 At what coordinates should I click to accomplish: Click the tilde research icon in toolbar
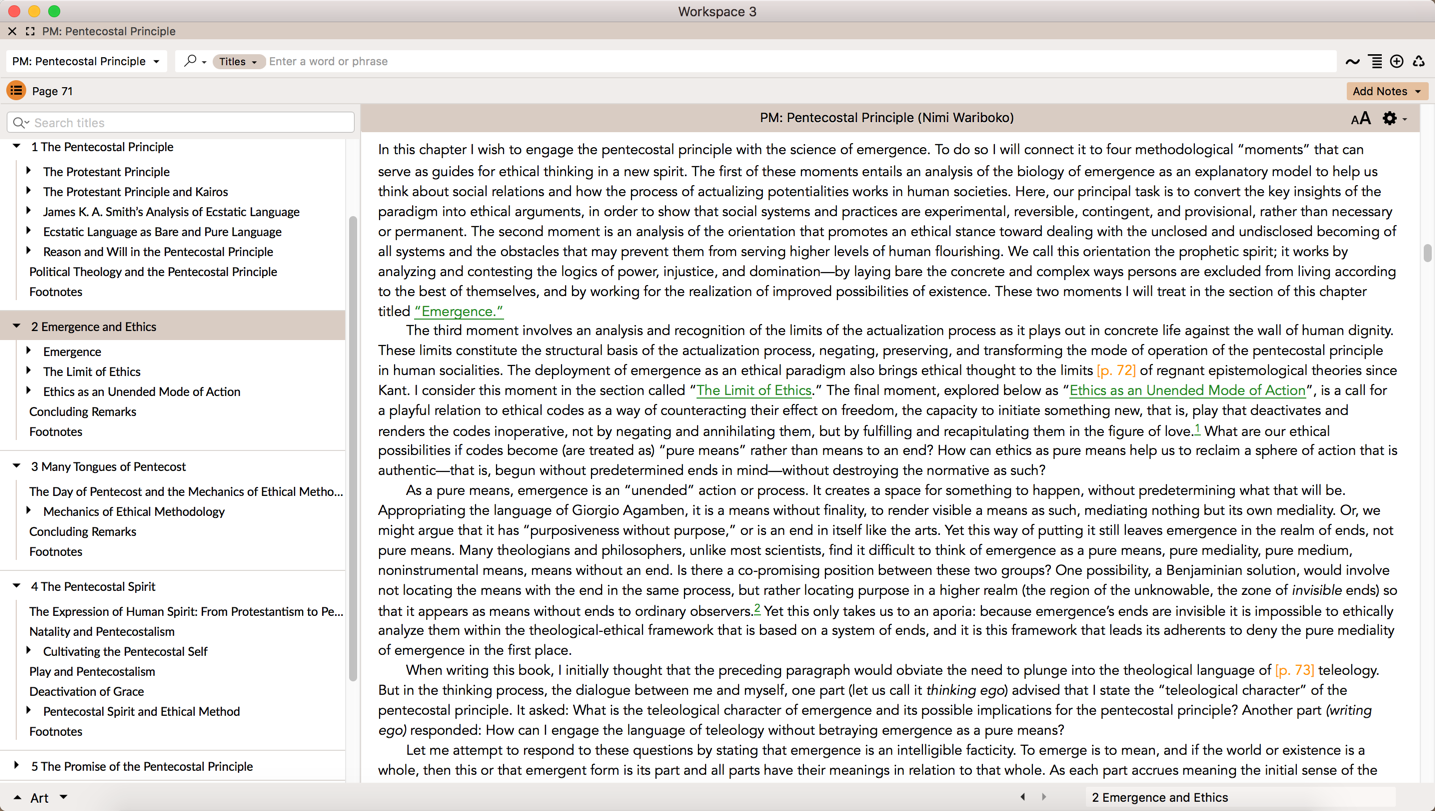click(1352, 62)
